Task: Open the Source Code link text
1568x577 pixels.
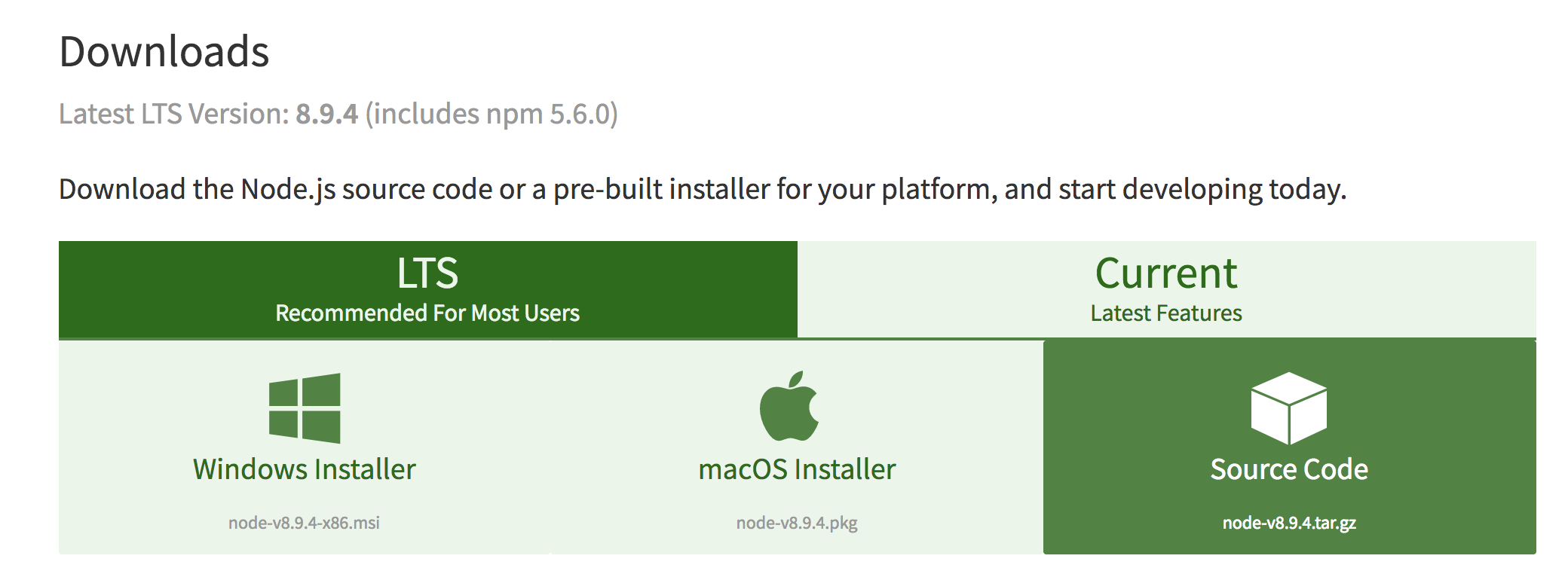Action: pyautogui.click(x=1289, y=469)
